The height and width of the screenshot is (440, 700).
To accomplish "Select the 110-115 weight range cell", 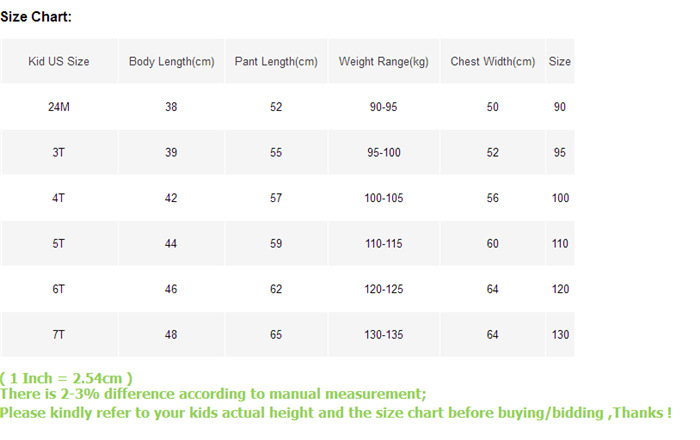I will 384,244.
